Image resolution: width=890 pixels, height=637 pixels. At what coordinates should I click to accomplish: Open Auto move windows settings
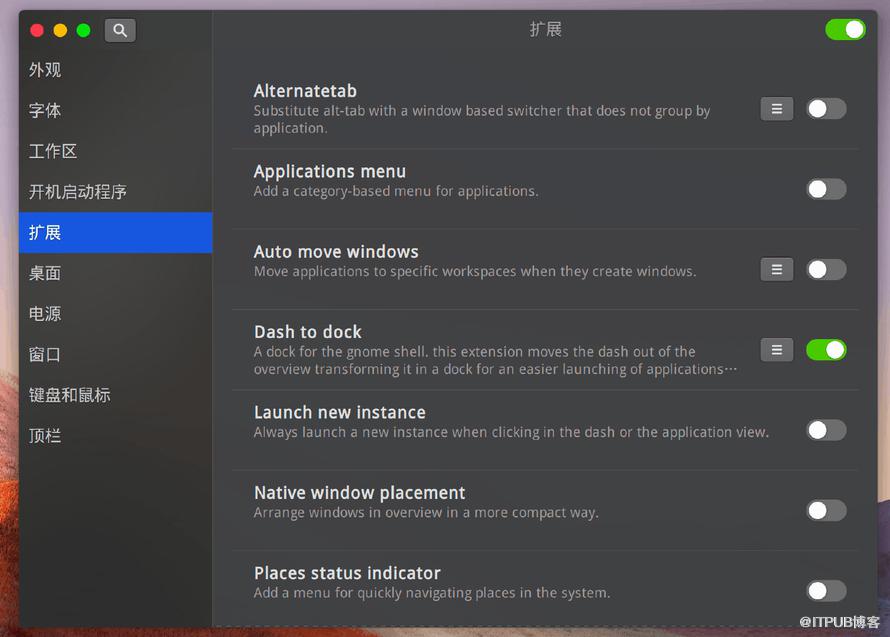[x=776, y=270]
